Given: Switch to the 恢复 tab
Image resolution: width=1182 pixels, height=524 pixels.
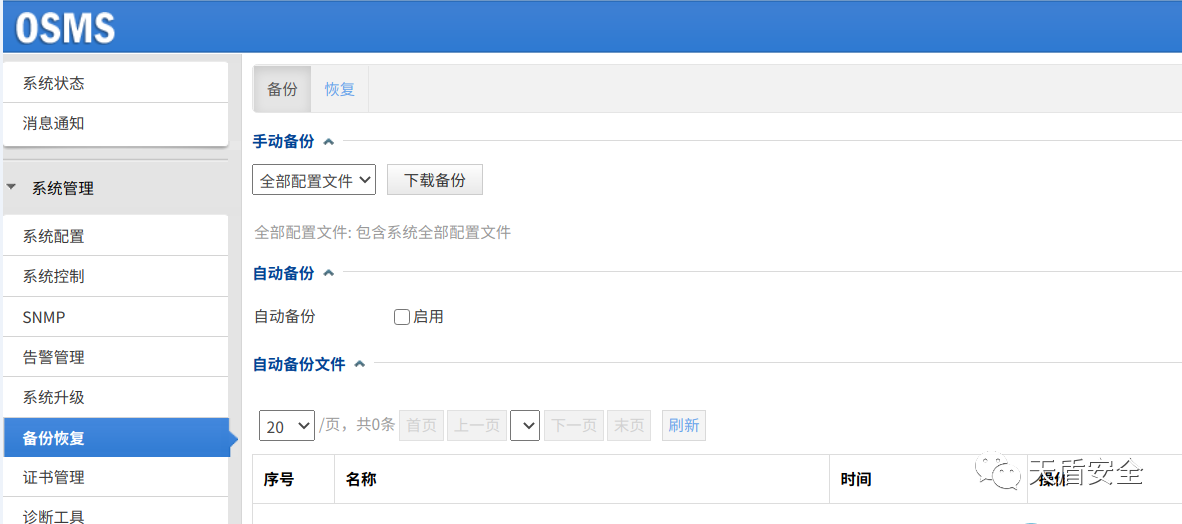Looking at the screenshot, I should 340,89.
